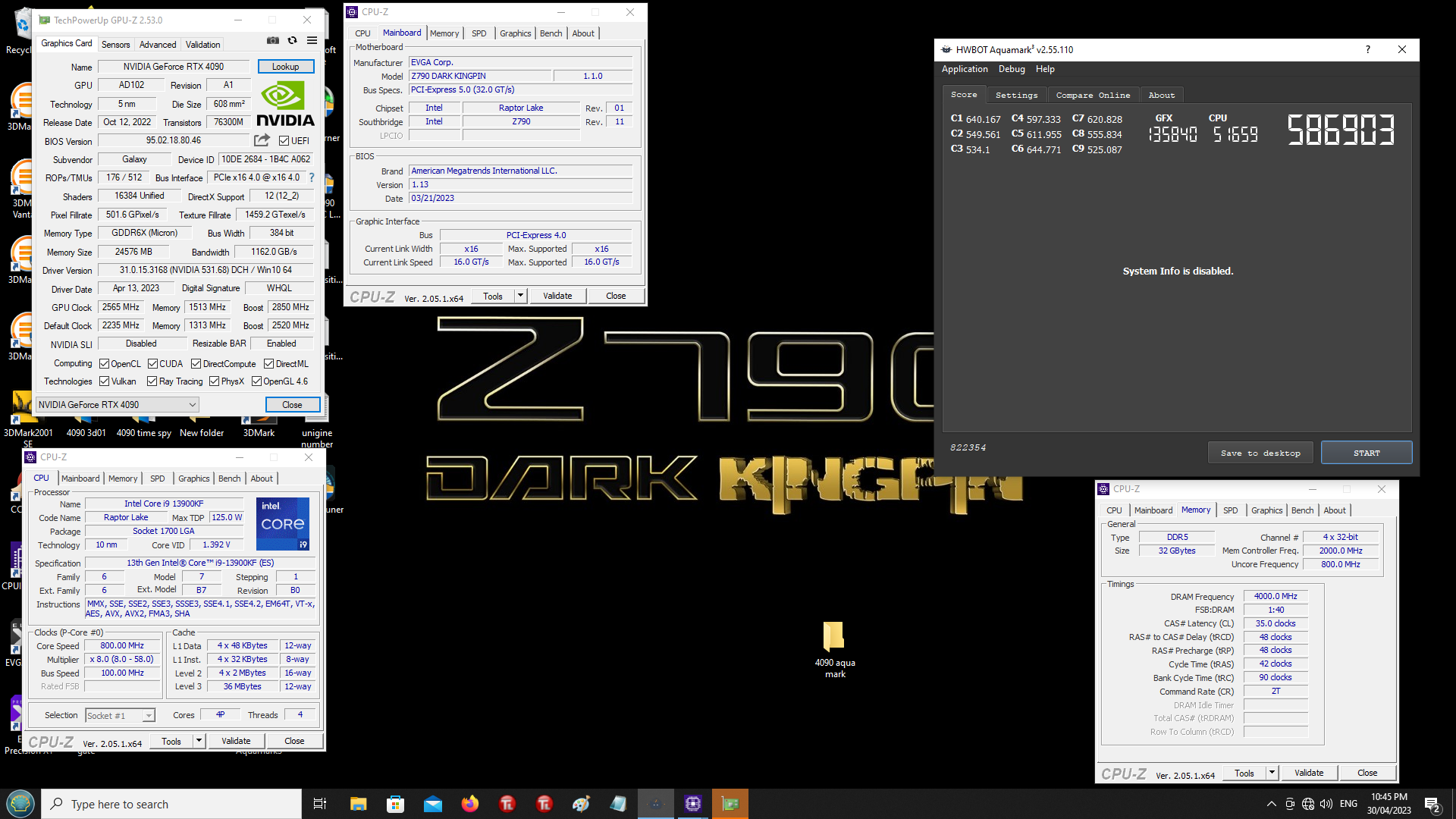Viewport: 1456px width, 819px height.
Task: Open the 4090 aqua mark desktop folder
Action: click(x=834, y=649)
